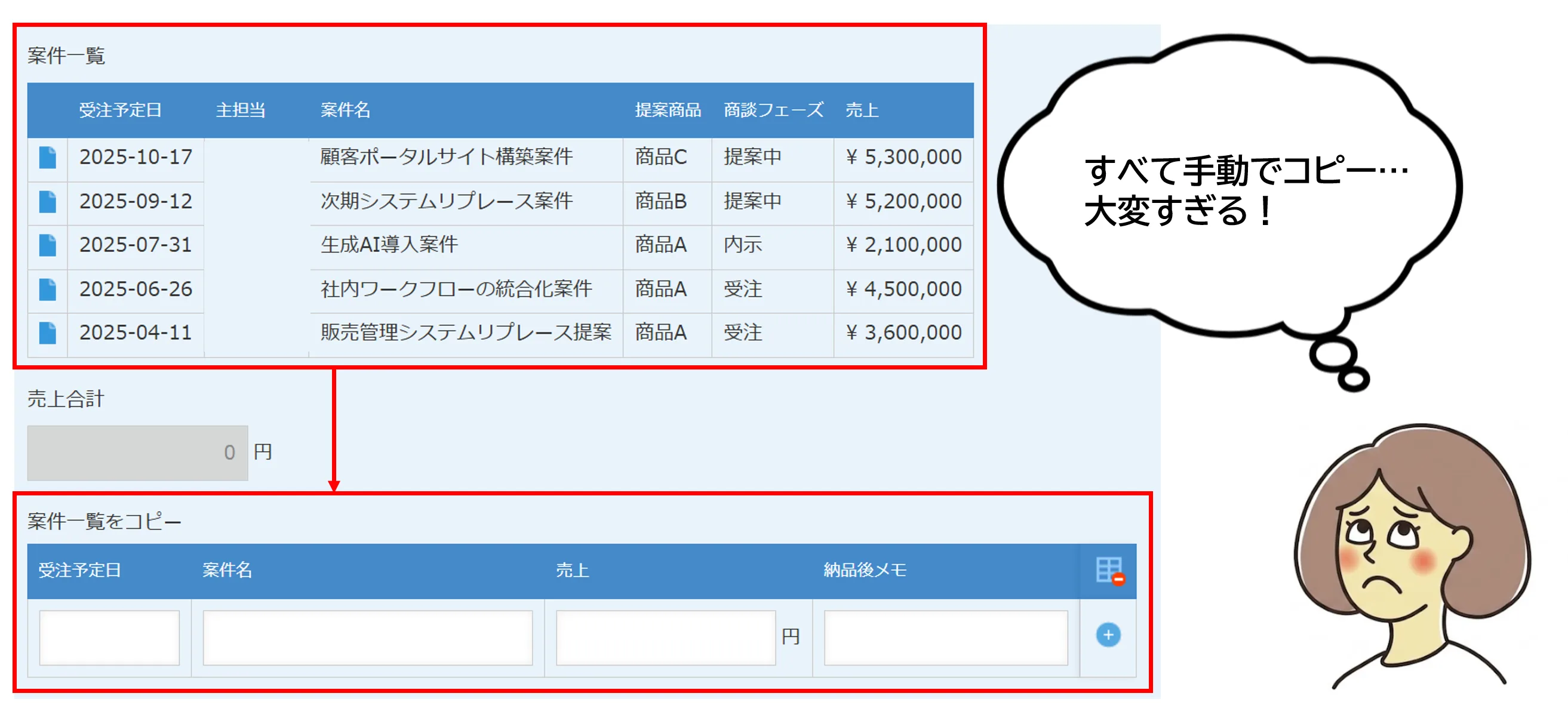Click the 提案商品 column header
This screenshot has width=1568, height=724.
668,110
